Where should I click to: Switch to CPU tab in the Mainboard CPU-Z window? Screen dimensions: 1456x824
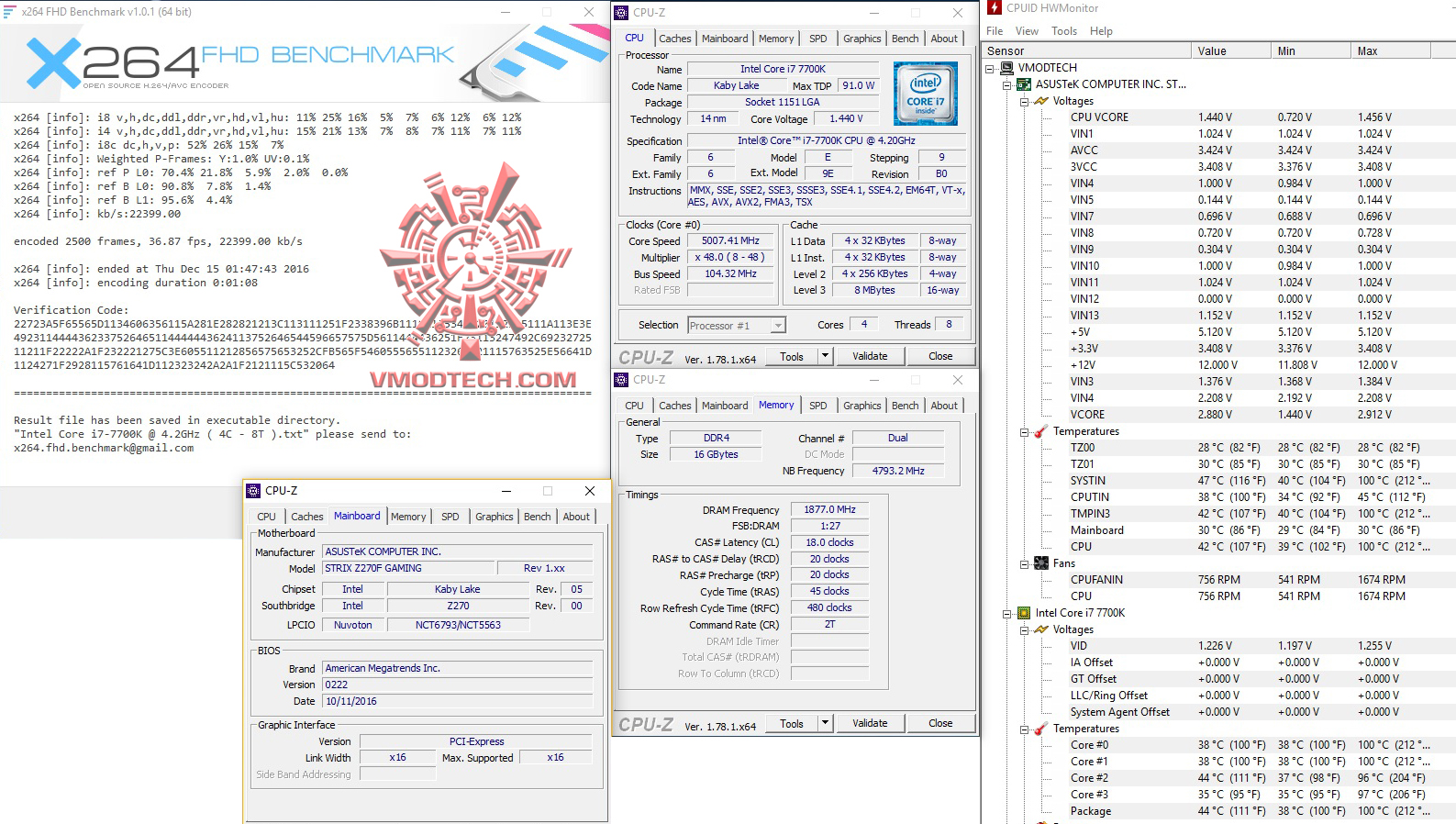point(266,517)
